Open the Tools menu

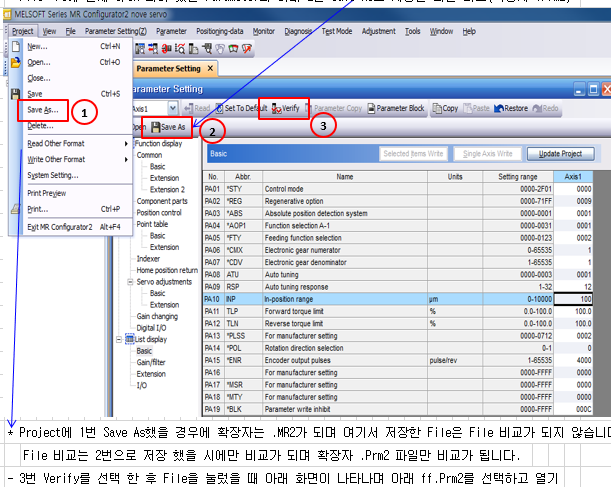click(x=412, y=31)
